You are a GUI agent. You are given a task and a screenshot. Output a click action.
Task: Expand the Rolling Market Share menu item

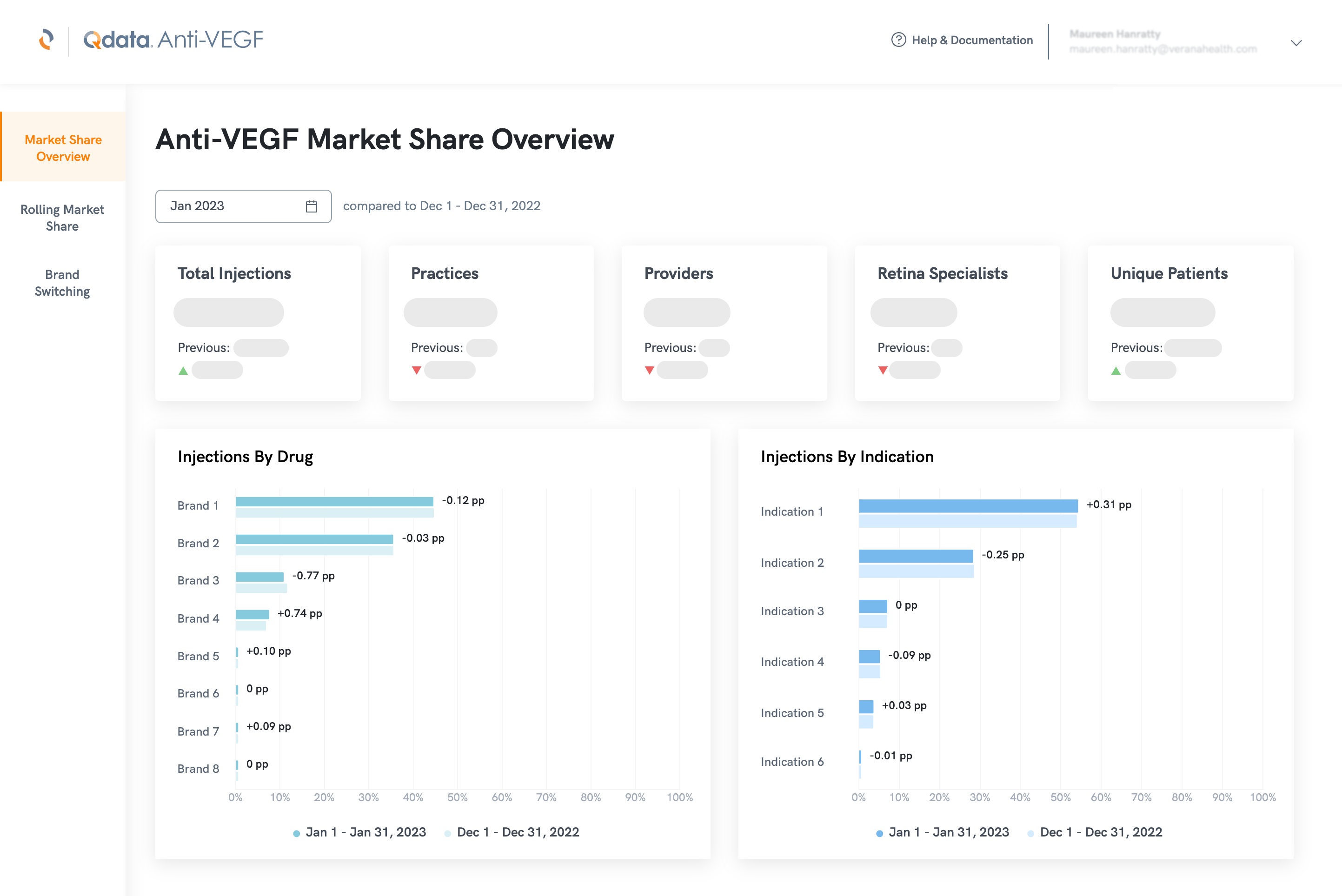(62, 217)
